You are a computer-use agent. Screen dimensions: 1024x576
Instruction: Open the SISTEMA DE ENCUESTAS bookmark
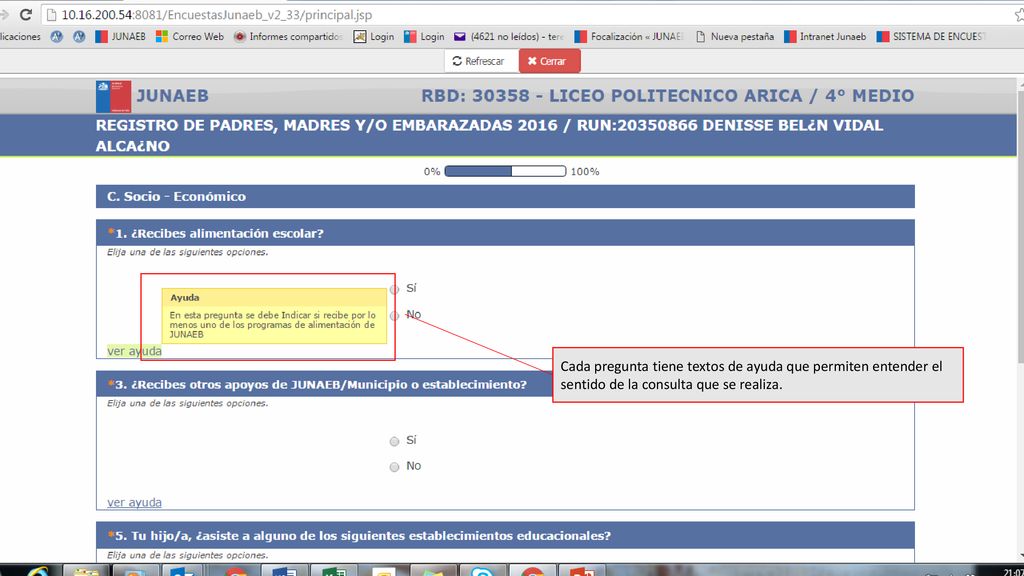click(x=931, y=37)
